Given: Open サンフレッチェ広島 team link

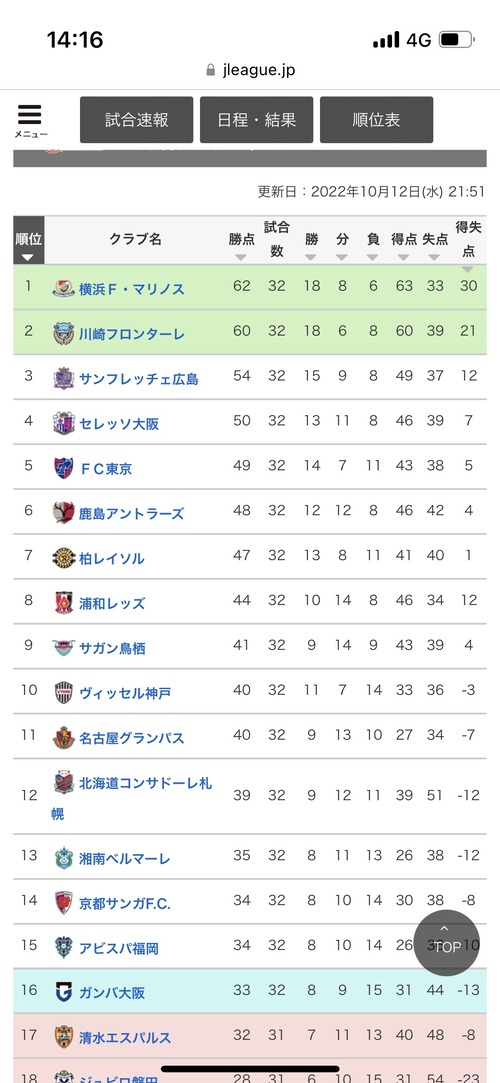Looking at the screenshot, I should click(x=139, y=378).
